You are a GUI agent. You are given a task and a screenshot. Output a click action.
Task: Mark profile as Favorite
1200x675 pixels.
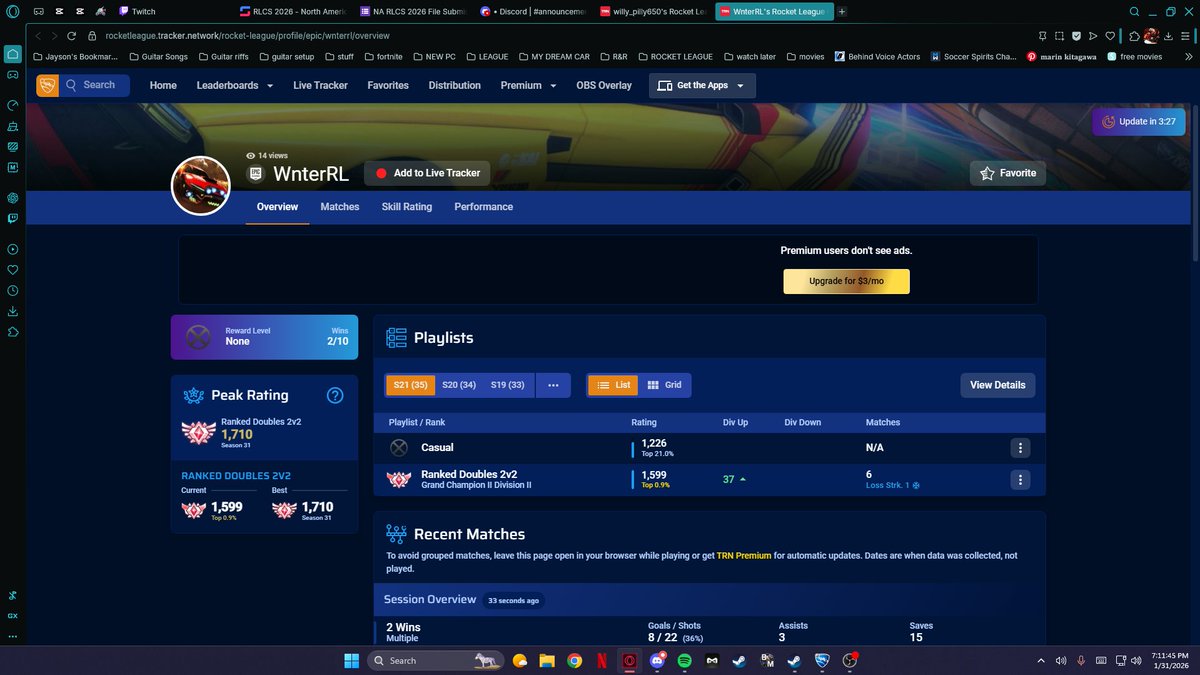pyautogui.click(x=1008, y=173)
